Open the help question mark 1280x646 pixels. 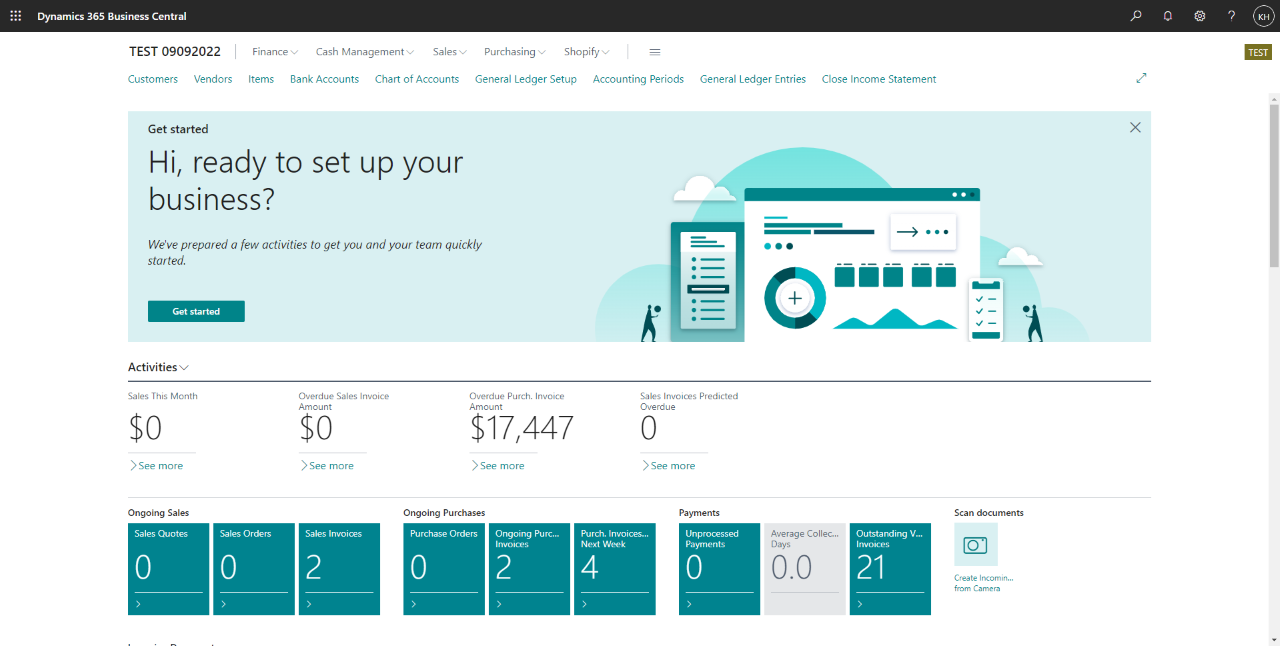point(1232,16)
